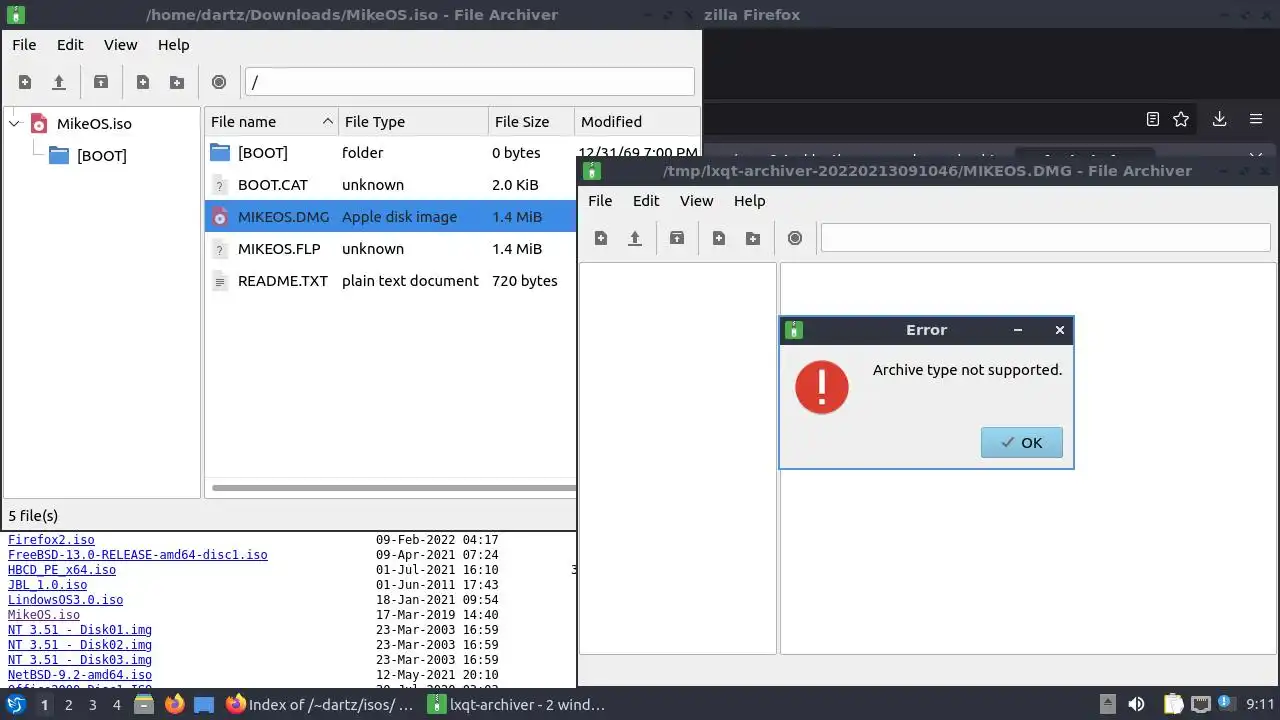Viewport: 1280px width, 720px height.
Task: Click Add file icon in MikeOS.iso window
Action: 143,82
